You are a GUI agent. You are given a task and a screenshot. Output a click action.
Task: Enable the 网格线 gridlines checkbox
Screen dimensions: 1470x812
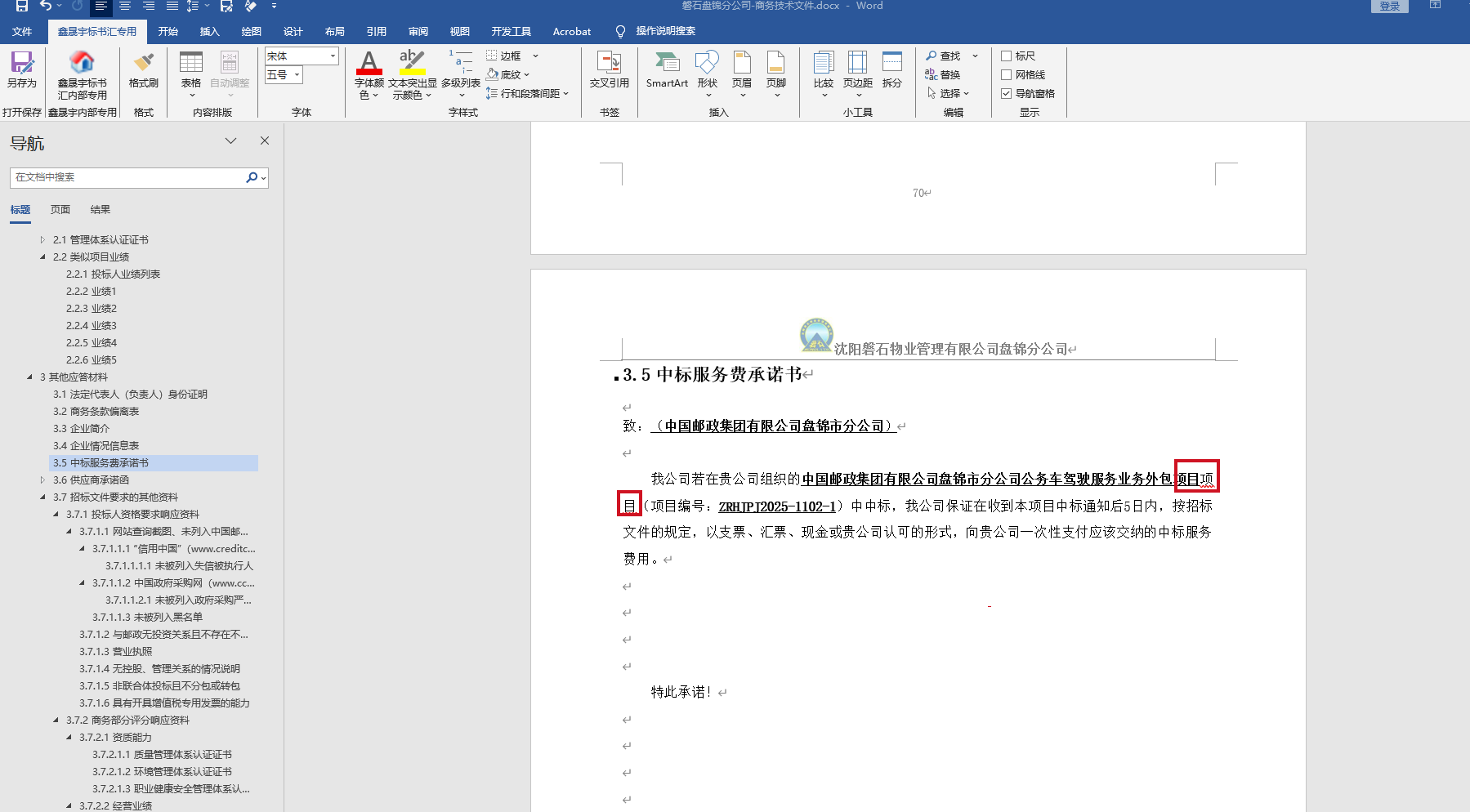click(1007, 75)
